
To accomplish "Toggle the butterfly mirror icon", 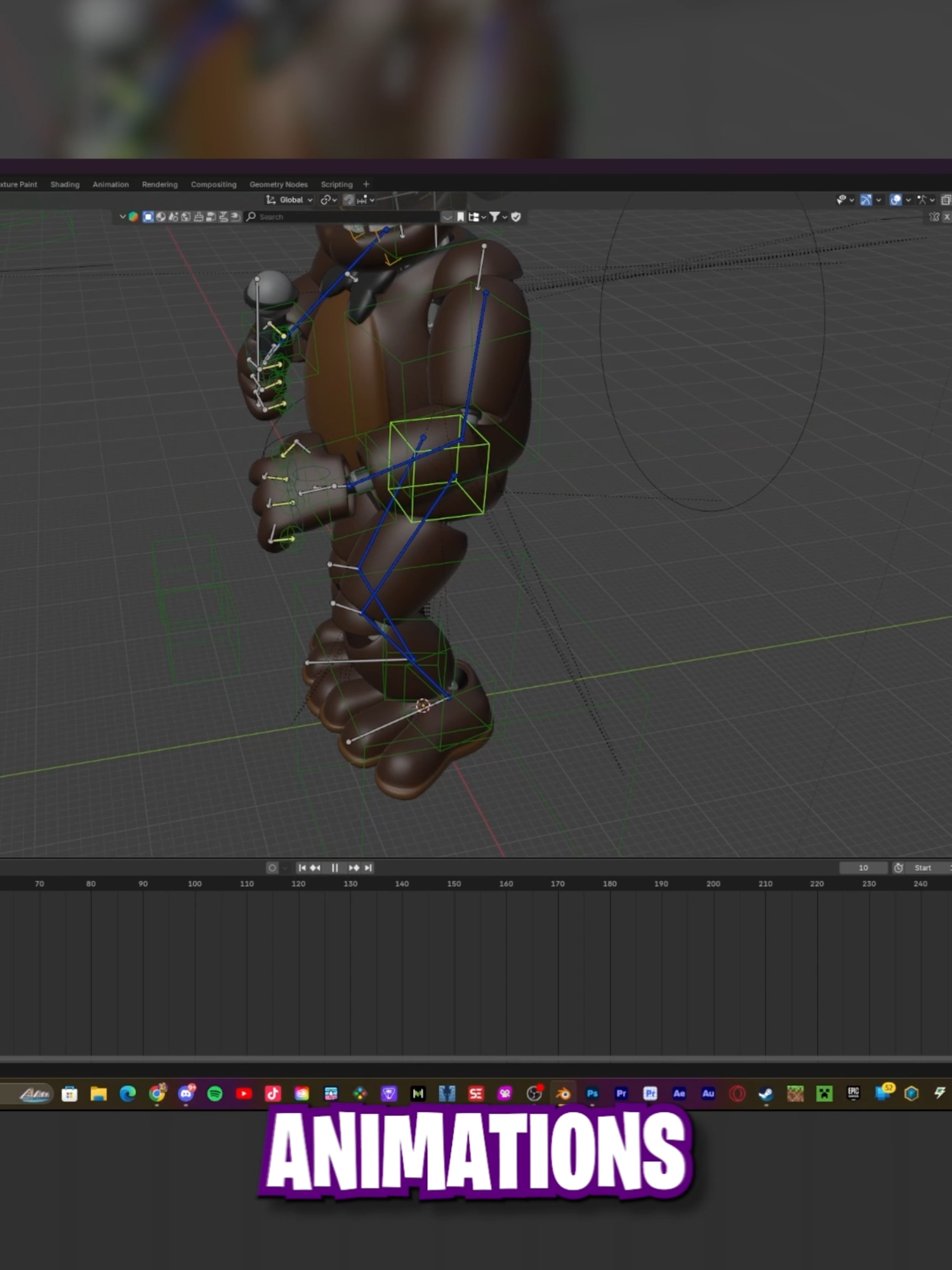I will click(934, 217).
